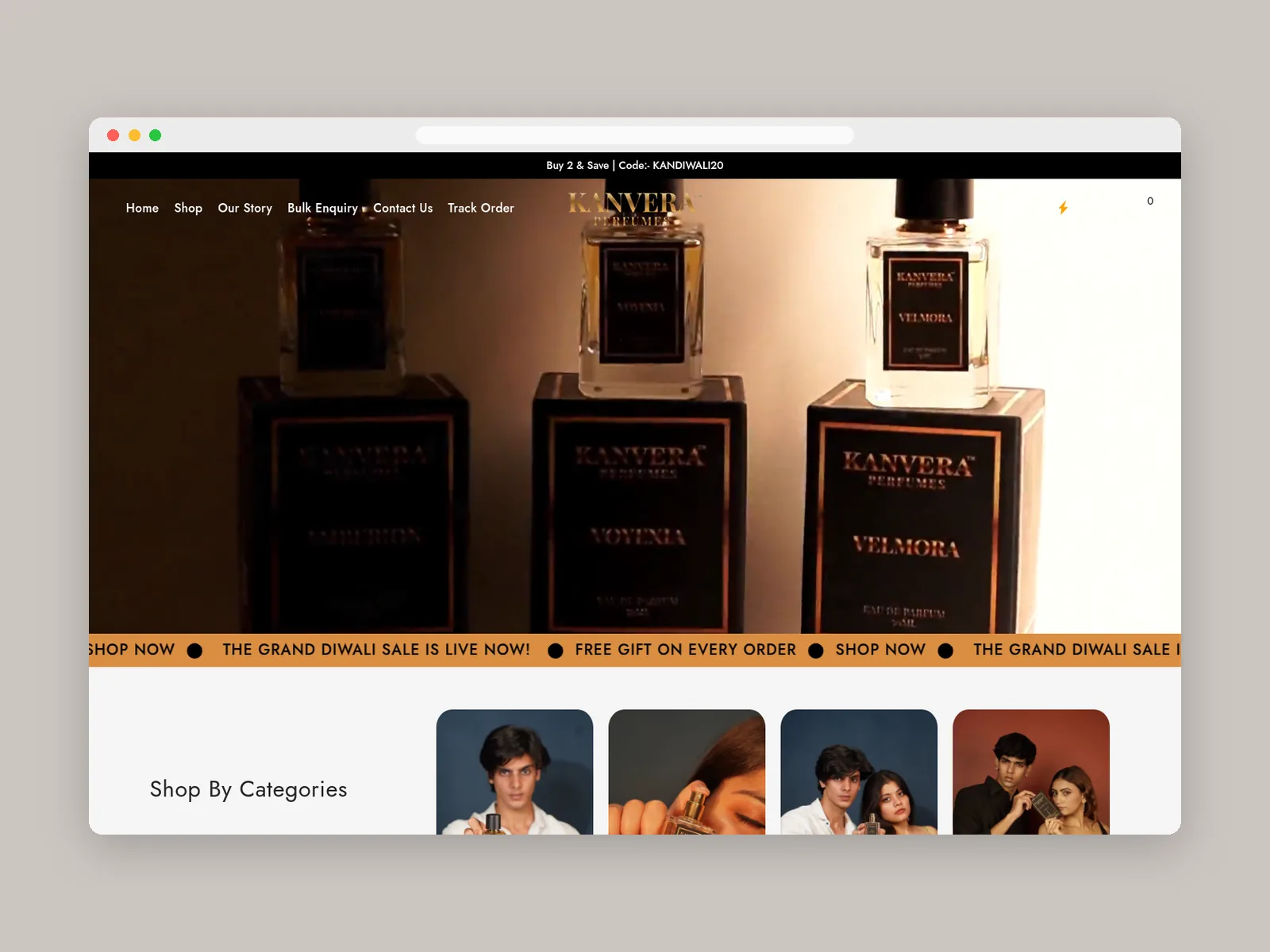Click the Shop By Categories heading
Viewport: 1270px width, 952px height.
pyautogui.click(x=248, y=789)
